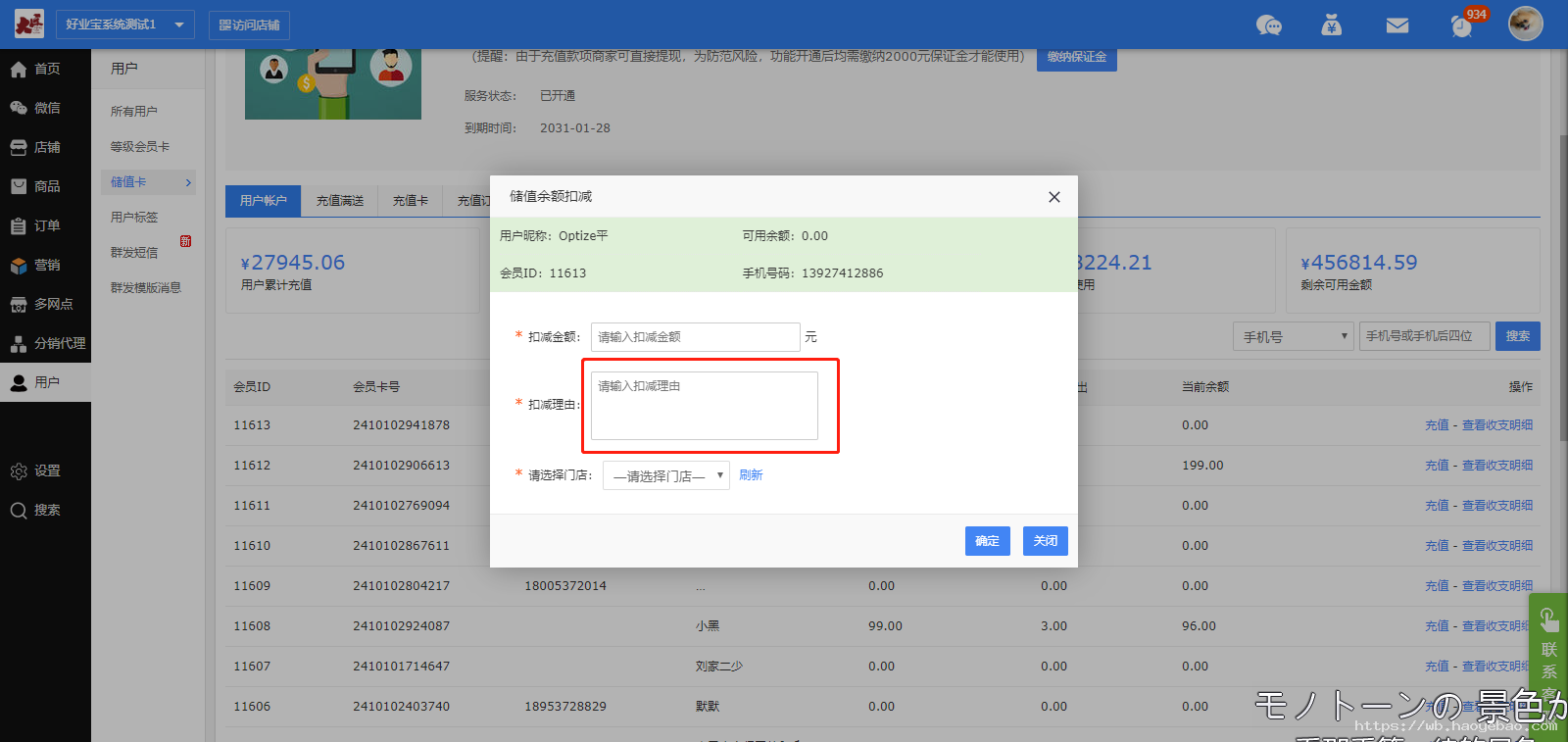Open the 店铺 sidebar section
1568x742 pixels.
[45, 147]
